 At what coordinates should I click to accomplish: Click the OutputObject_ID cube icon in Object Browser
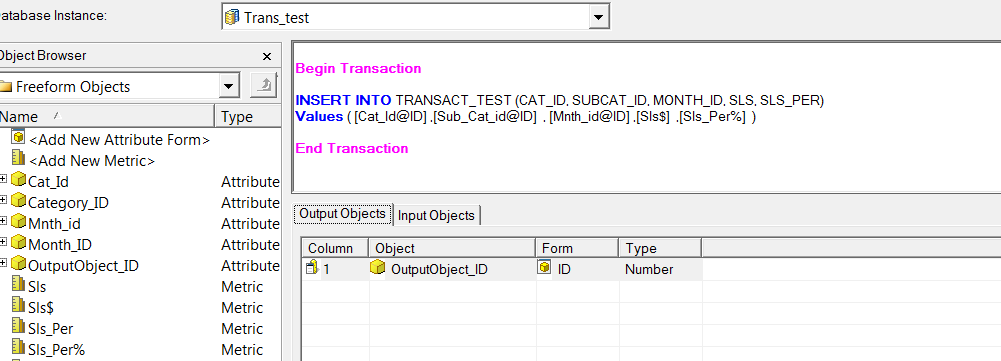coord(19,264)
